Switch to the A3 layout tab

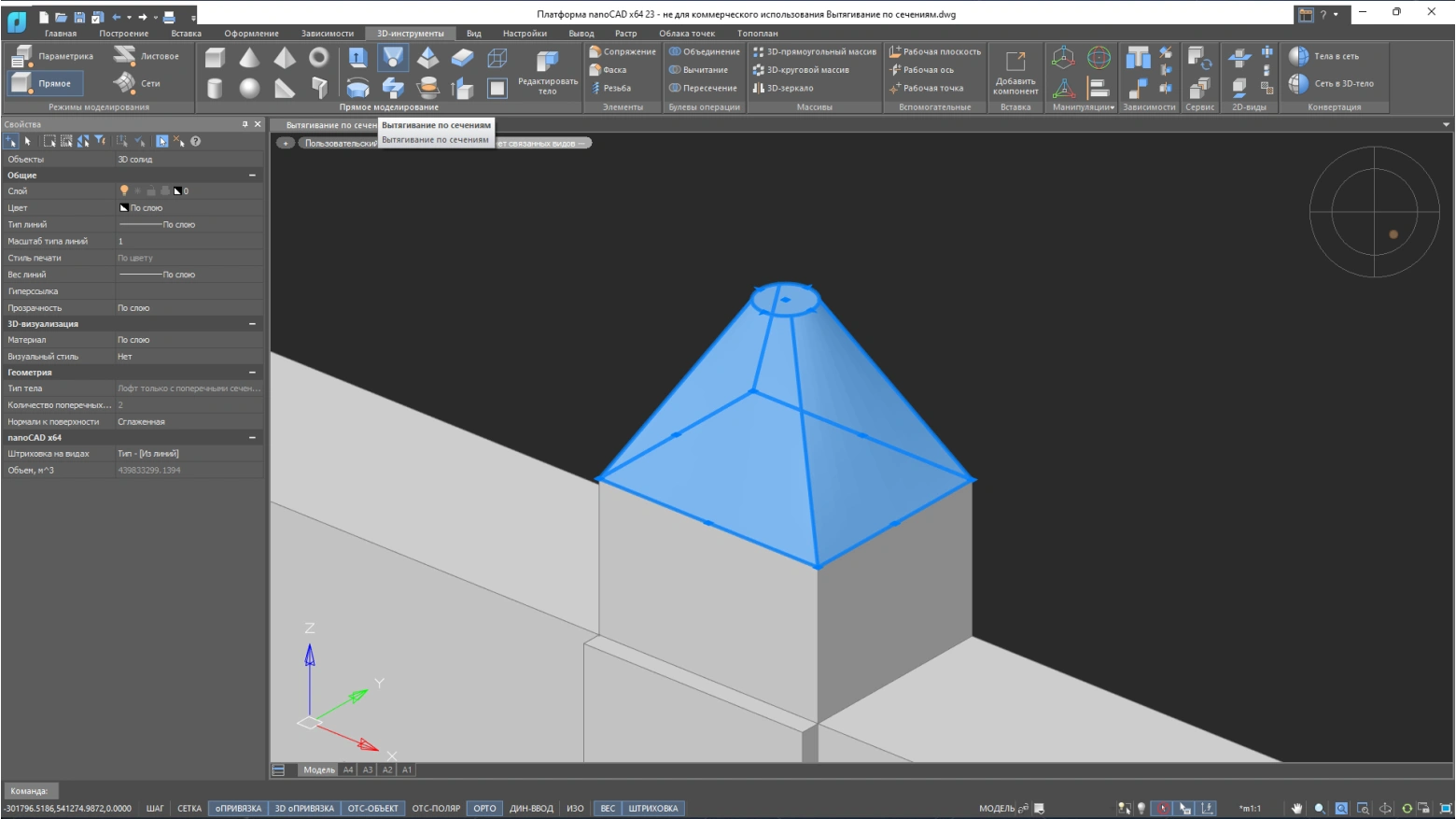(368, 770)
